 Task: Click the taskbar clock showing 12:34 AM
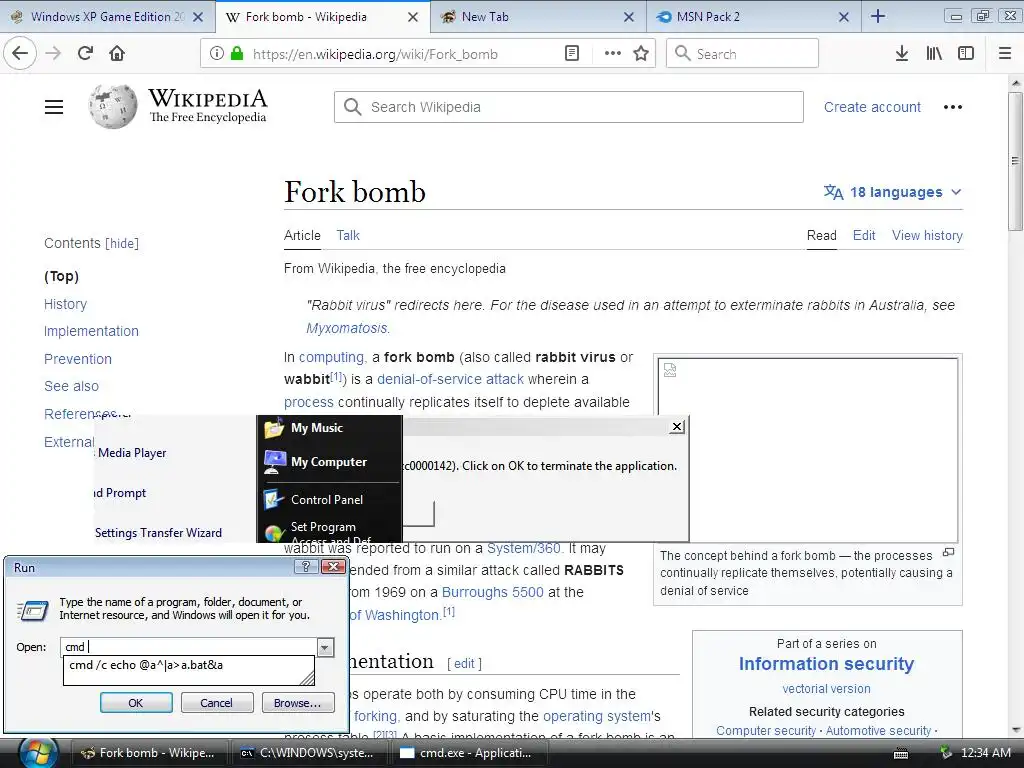(x=985, y=753)
